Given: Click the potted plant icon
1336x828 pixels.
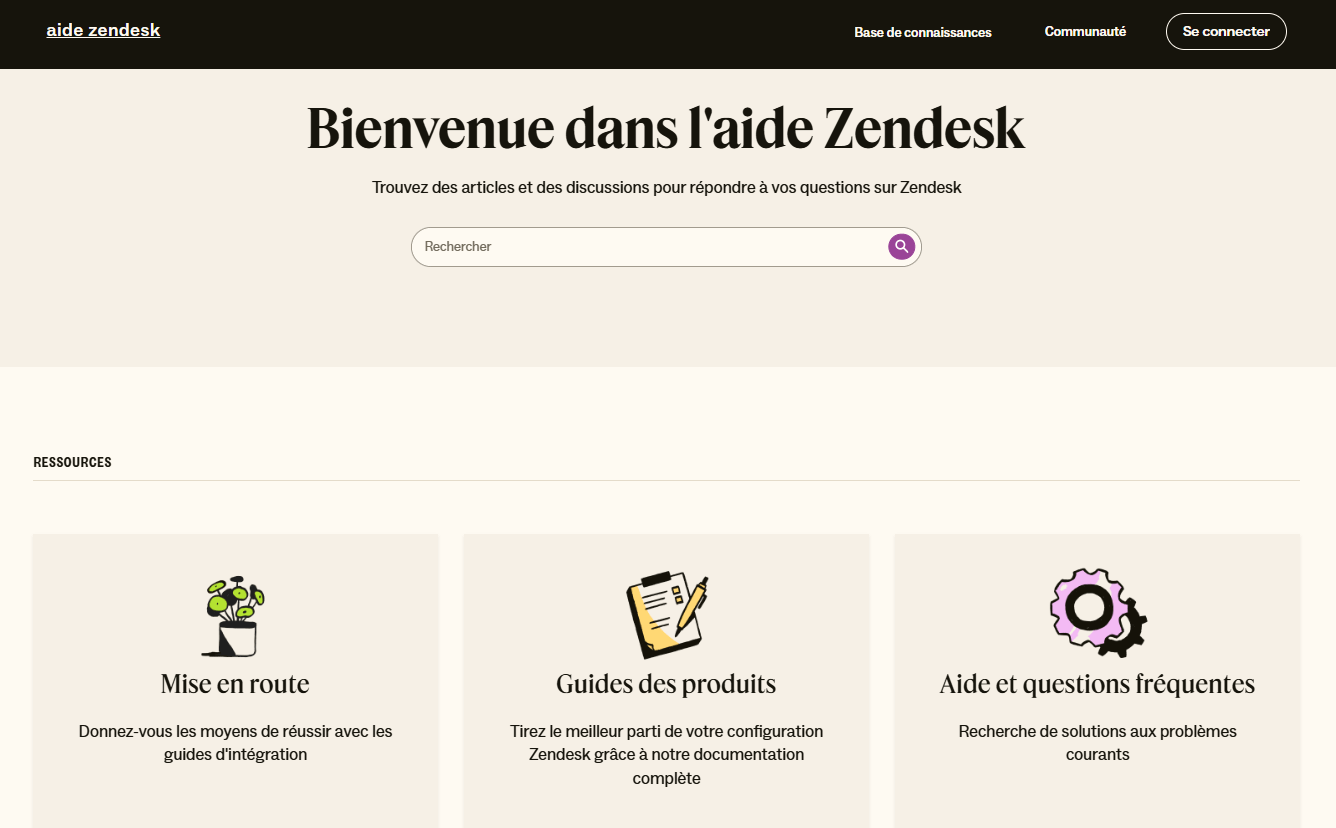Looking at the screenshot, I should coord(235,616).
